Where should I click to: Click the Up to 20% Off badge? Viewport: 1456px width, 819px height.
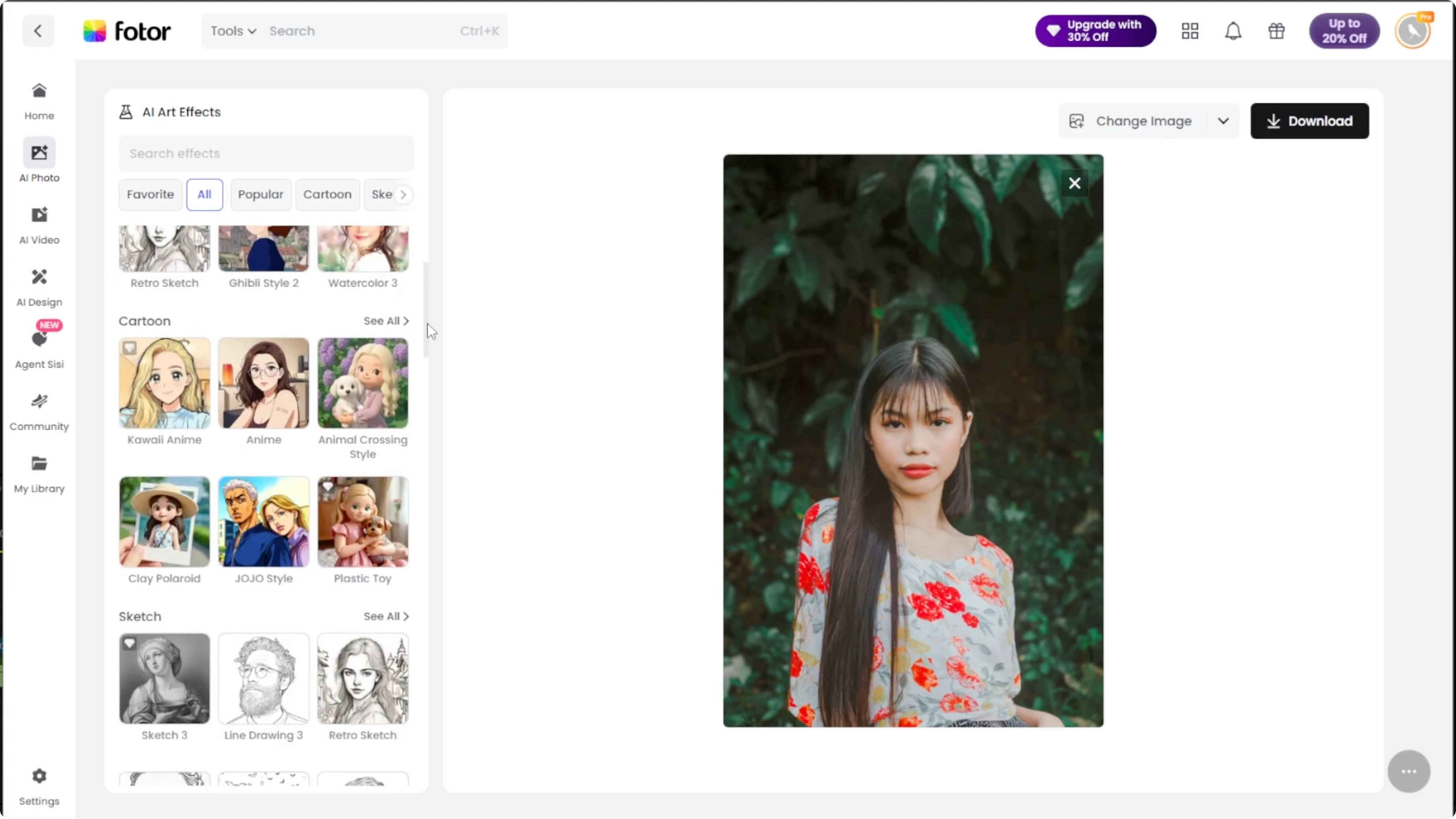click(1344, 31)
